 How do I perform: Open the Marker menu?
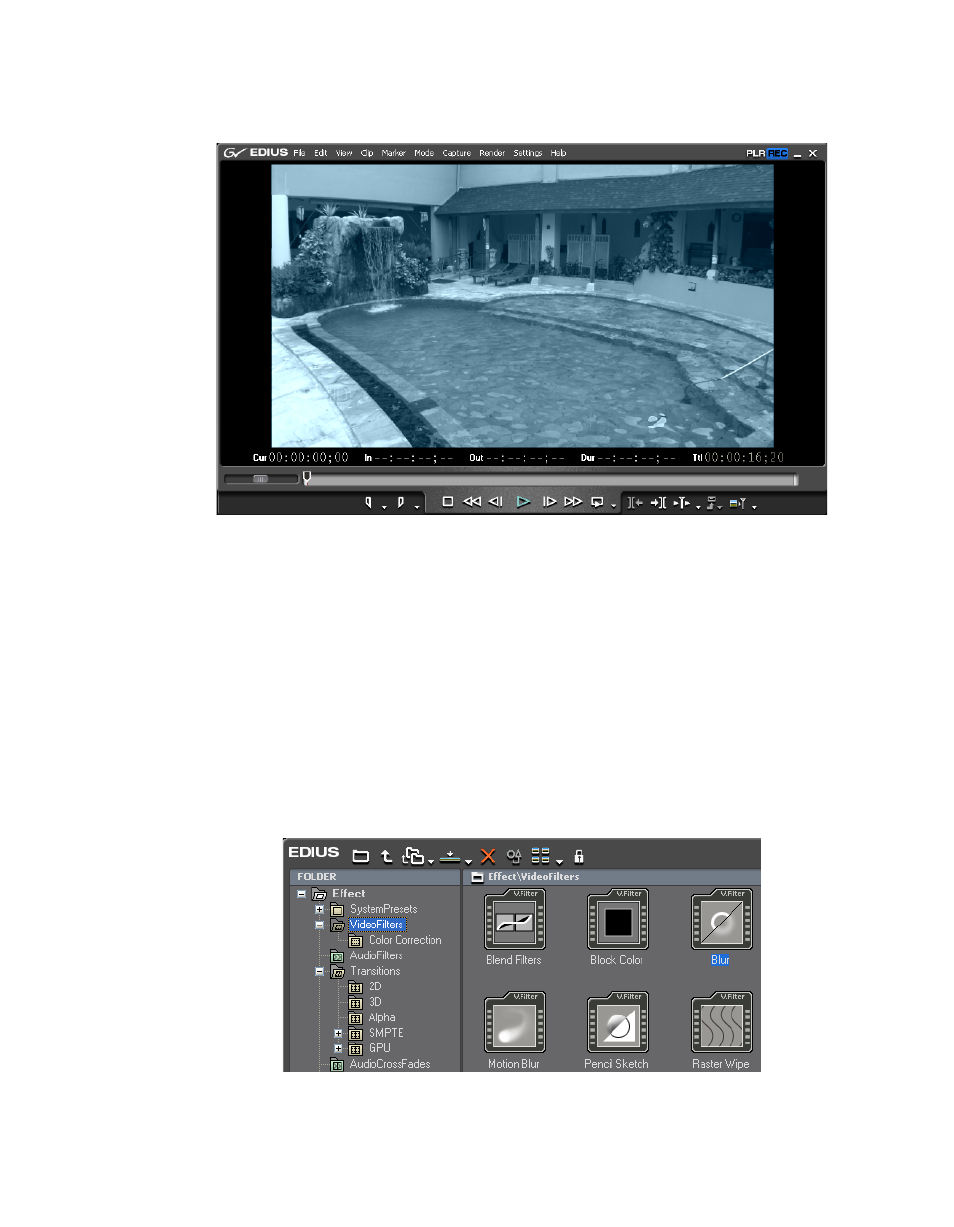[x=393, y=153]
